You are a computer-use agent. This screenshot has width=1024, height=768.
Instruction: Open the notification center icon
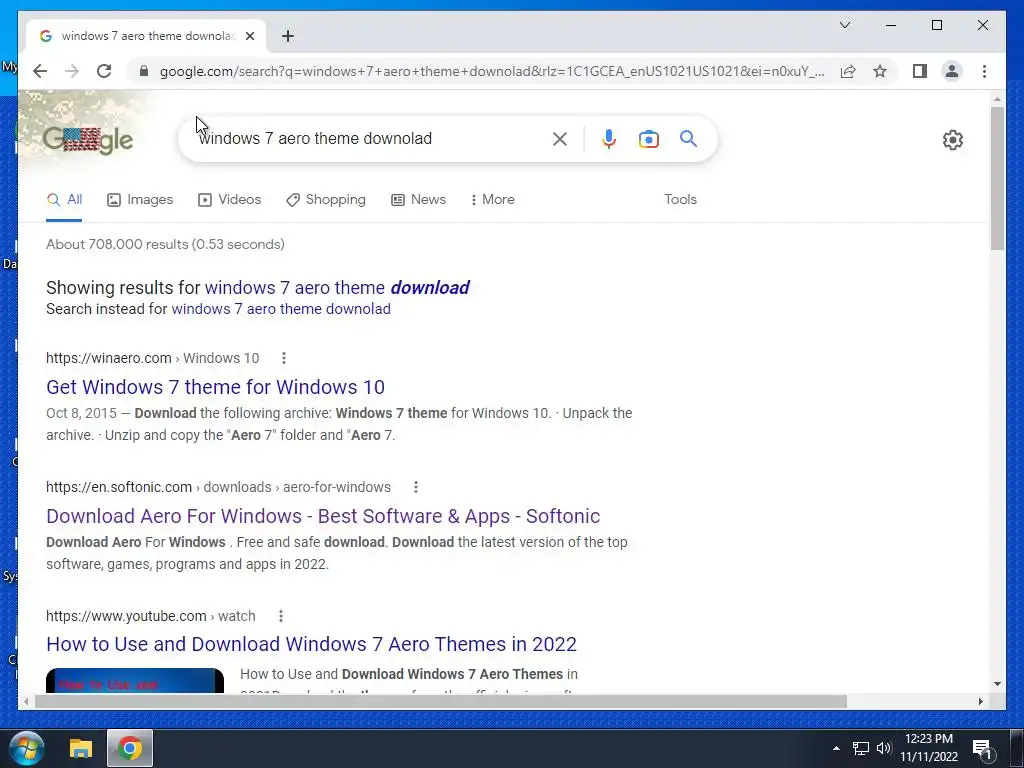(x=982, y=748)
